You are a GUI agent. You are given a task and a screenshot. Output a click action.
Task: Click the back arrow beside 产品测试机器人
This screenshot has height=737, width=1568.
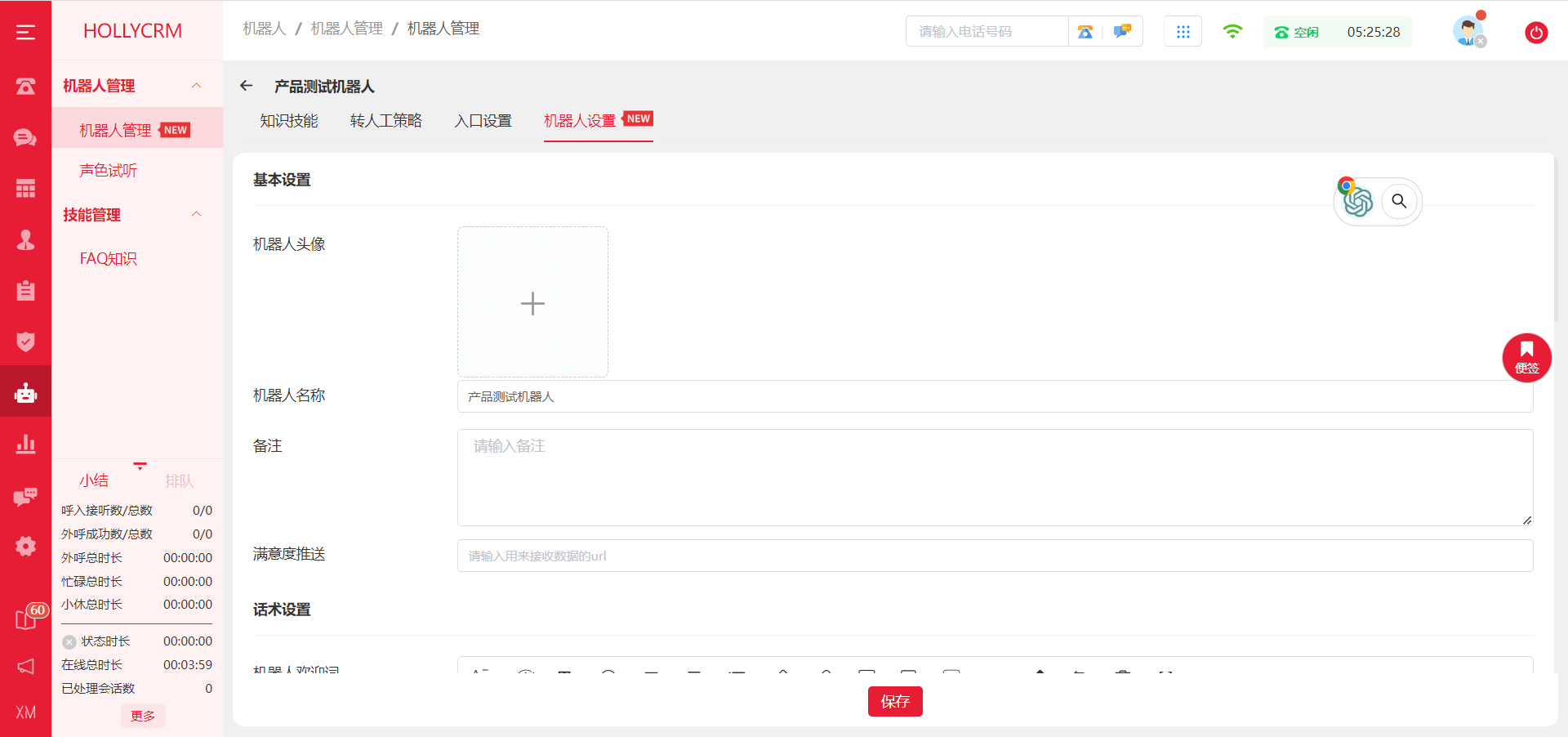tap(247, 86)
